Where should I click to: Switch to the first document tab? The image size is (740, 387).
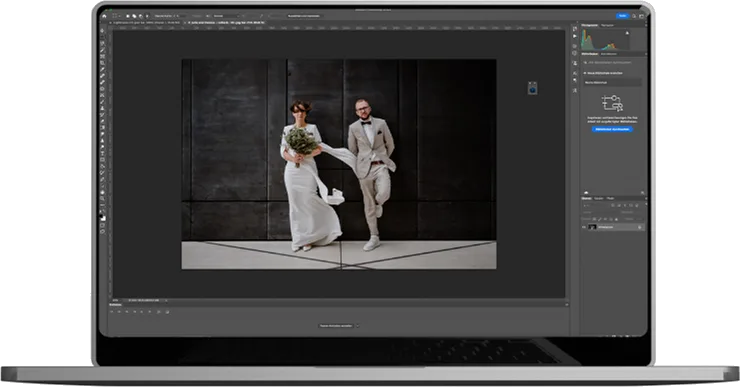[x=146, y=23]
